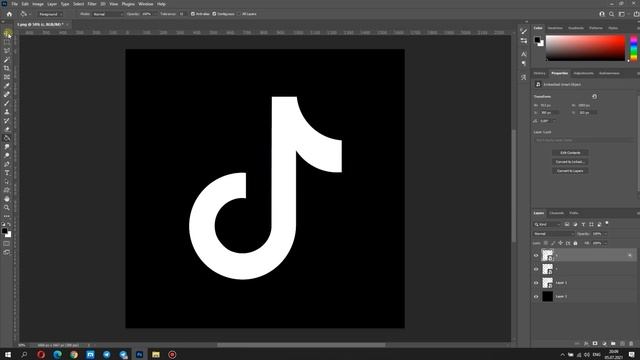Image resolution: width=640 pixels, height=360 pixels.
Task: Select the Hand tool
Action: click(7, 199)
